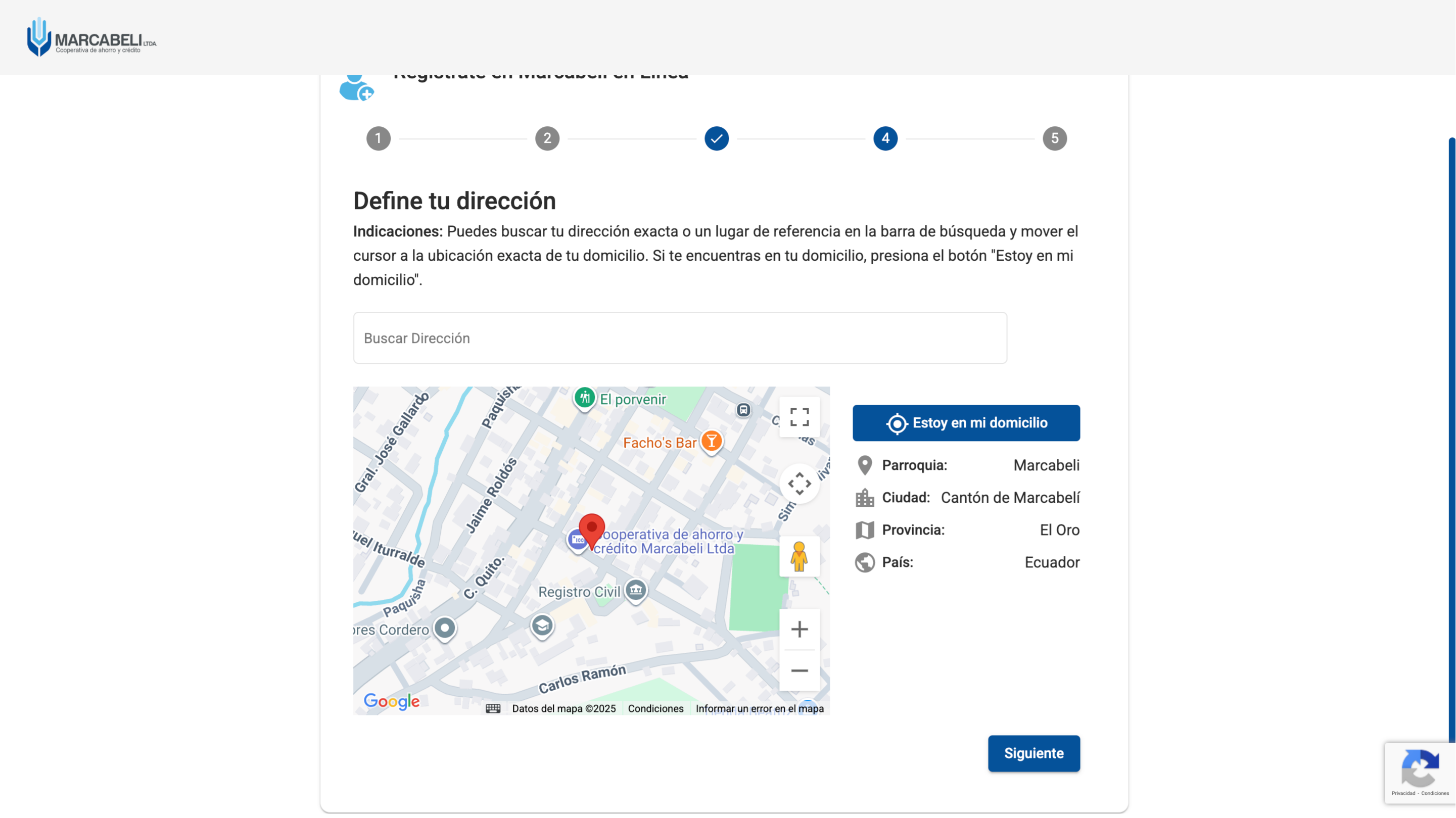Open the map keyboard shortcuts icon
The image size is (1456, 818).
[x=493, y=708]
